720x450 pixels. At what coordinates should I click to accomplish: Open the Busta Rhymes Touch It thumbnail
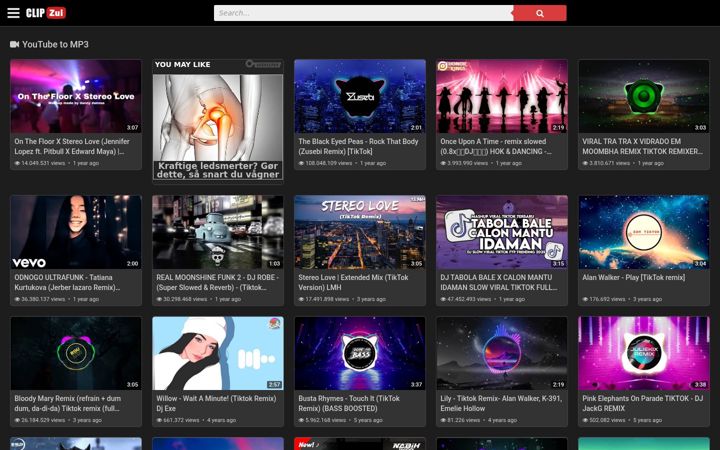pyautogui.click(x=360, y=353)
